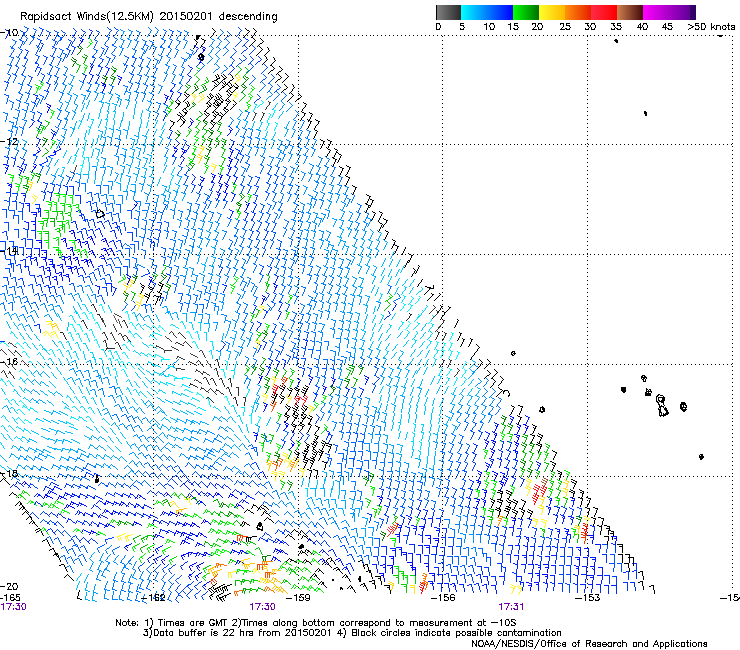740x650 pixels.
Task: Click the cyan-blue 5-15 knots gradient swatch
Action: 487,12
